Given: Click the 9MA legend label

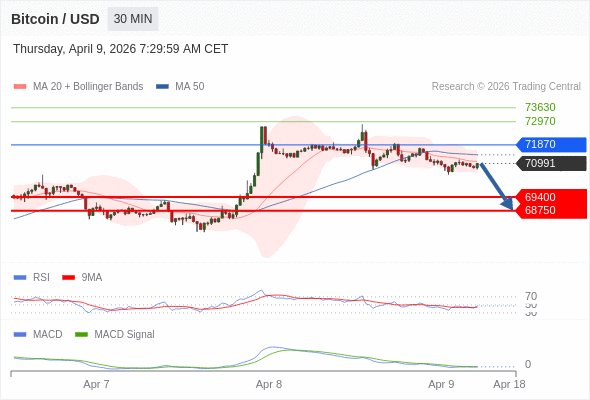Looking at the screenshot, I should tap(92, 278).
